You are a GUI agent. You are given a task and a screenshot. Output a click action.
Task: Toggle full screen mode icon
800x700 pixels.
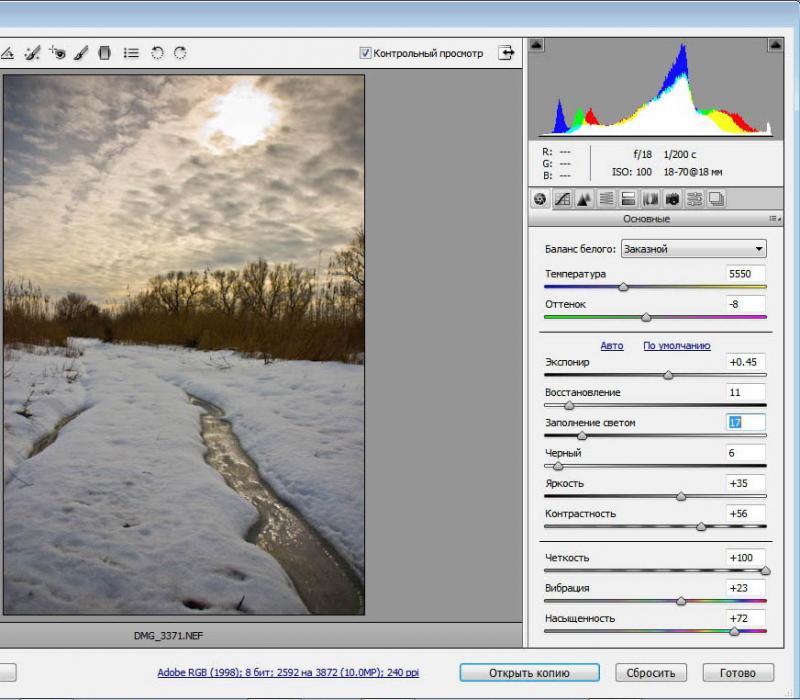506,53
